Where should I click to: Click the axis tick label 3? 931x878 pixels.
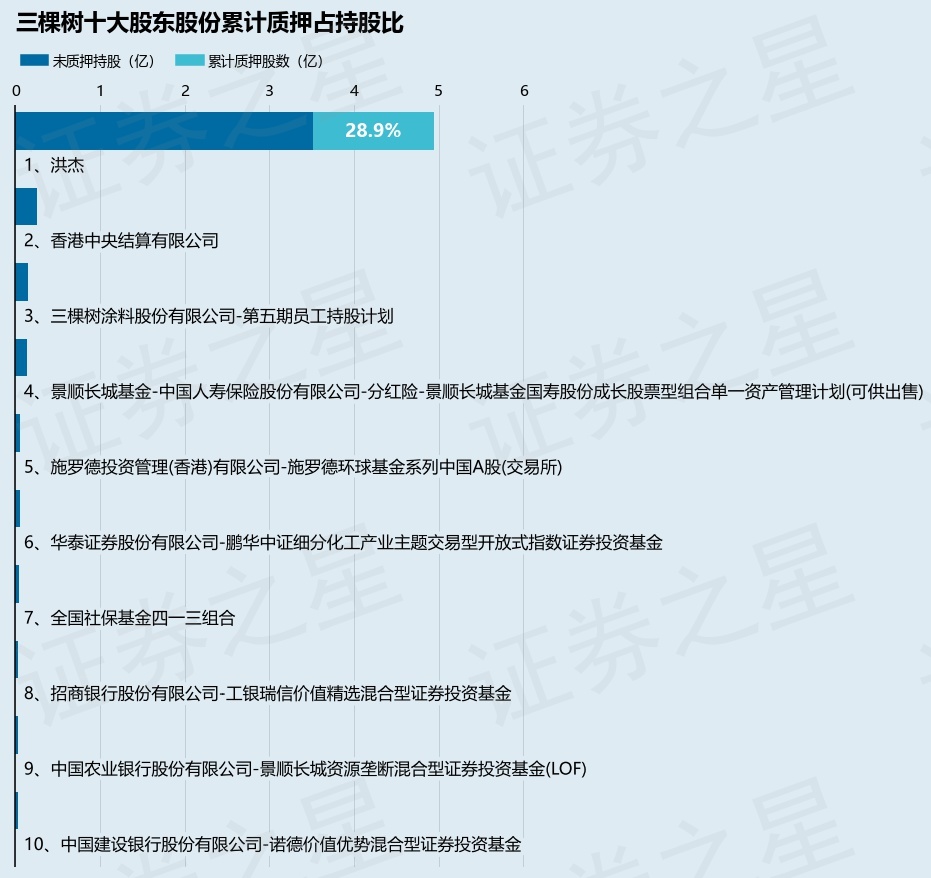coord(270,91)
